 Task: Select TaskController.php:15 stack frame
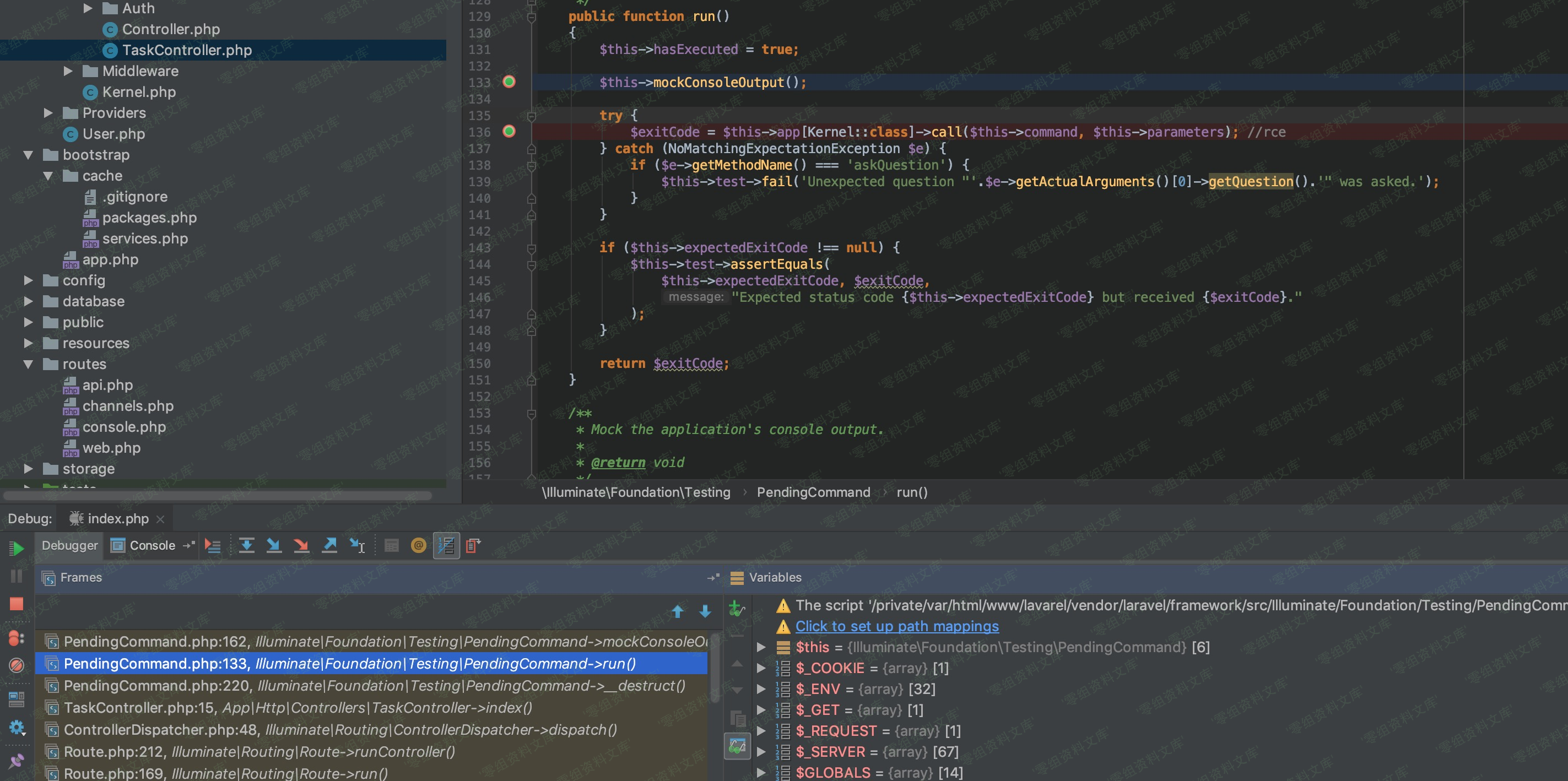coord(298,707)
